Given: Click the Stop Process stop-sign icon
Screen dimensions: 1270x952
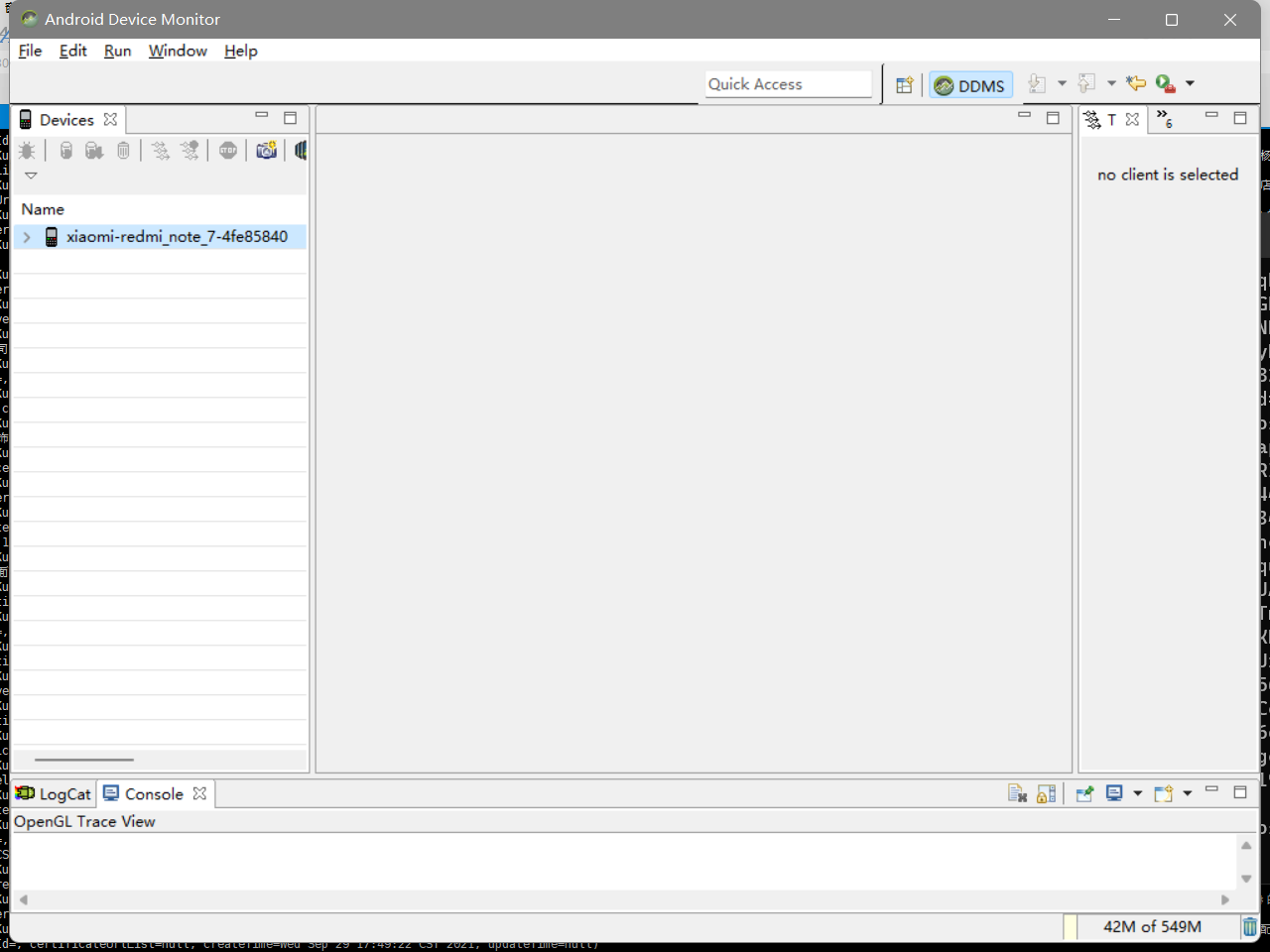Looking at the screenshot, I should click(x=228, y=151).
